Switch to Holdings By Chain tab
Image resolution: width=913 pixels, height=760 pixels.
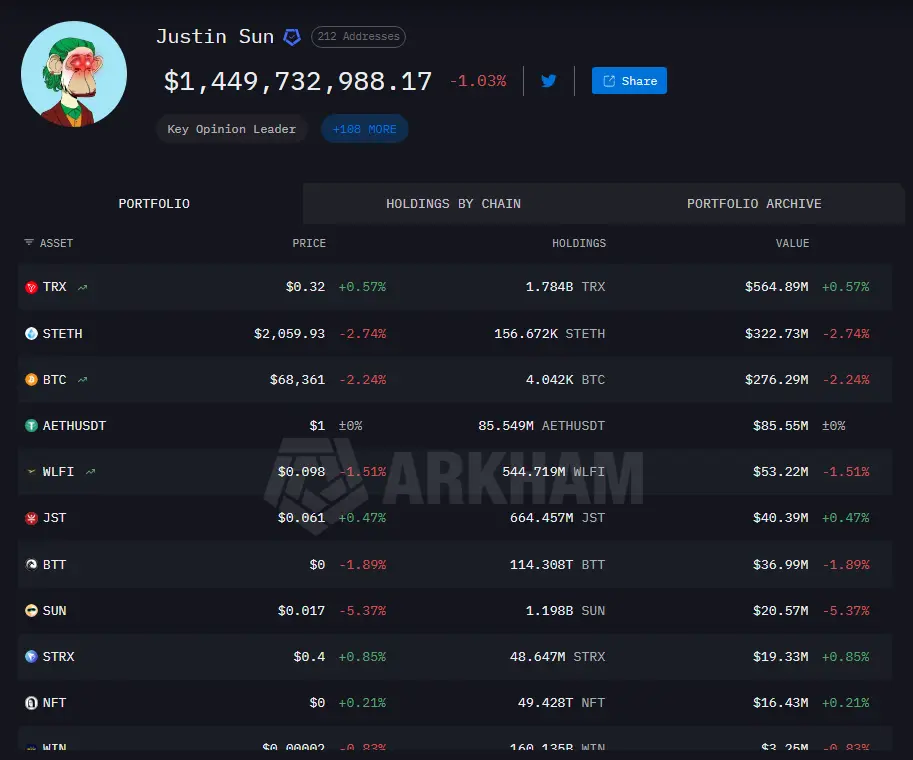coord(453,204)
